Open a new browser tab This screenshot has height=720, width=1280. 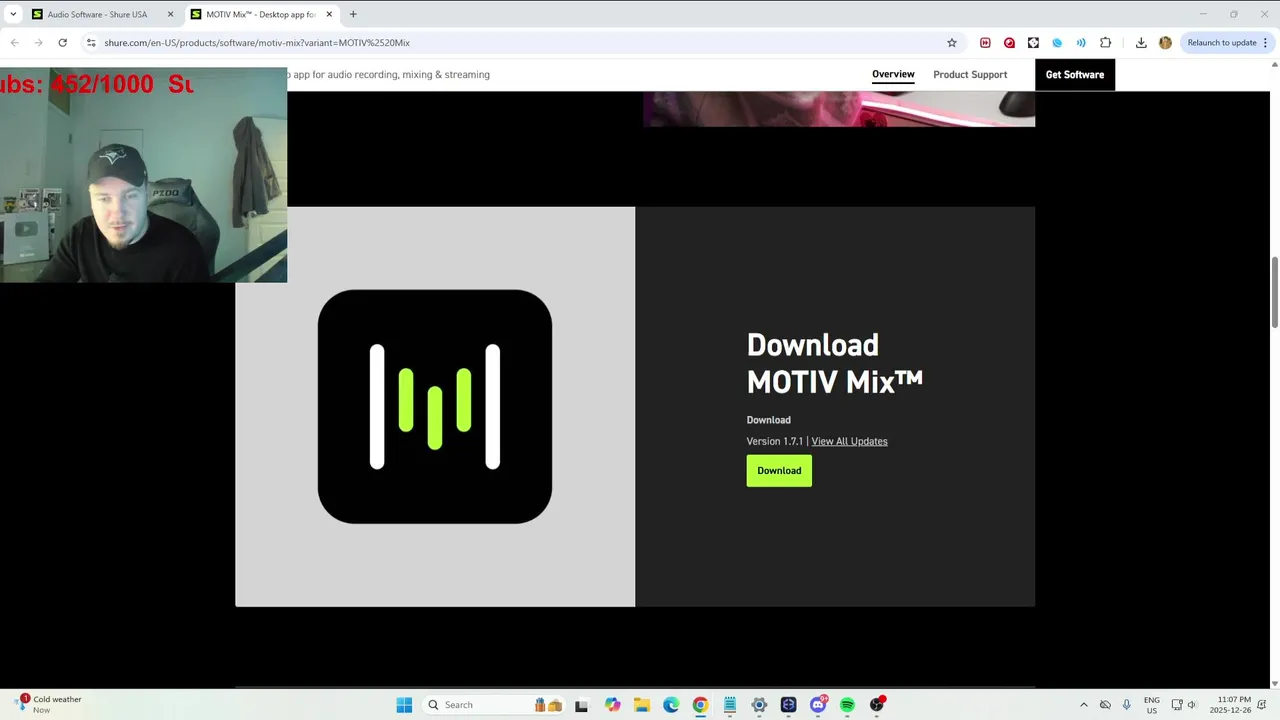point(353,14)
